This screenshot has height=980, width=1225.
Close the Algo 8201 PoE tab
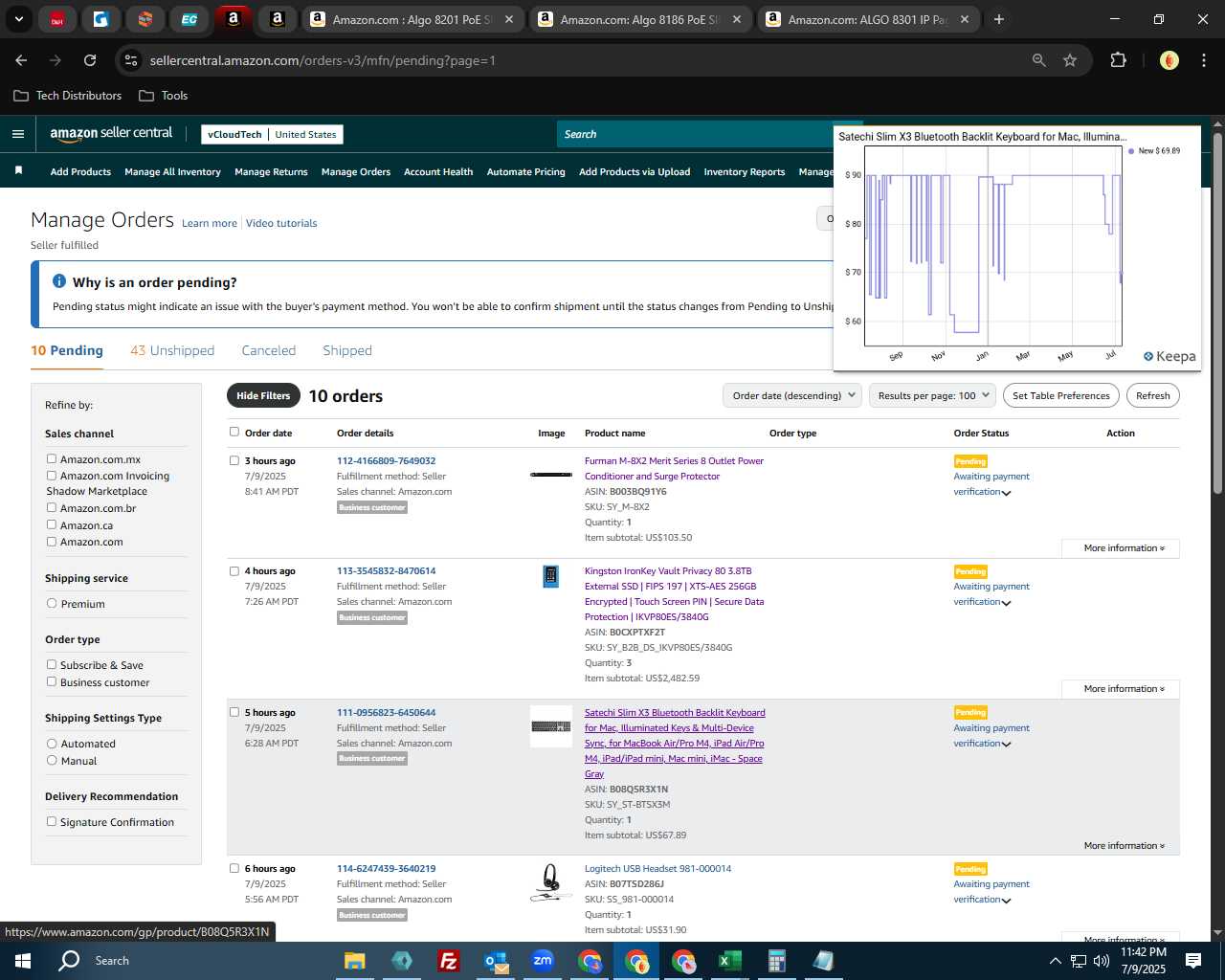[x=508, y=19]
